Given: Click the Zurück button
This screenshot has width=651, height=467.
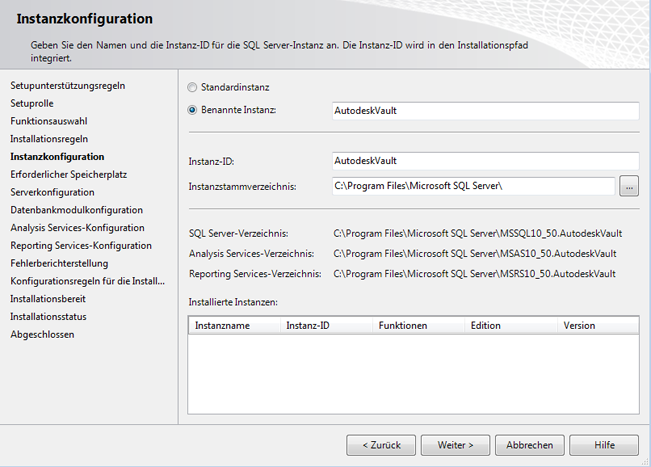Looking at the screenshot, I should (x=381, y=445).
